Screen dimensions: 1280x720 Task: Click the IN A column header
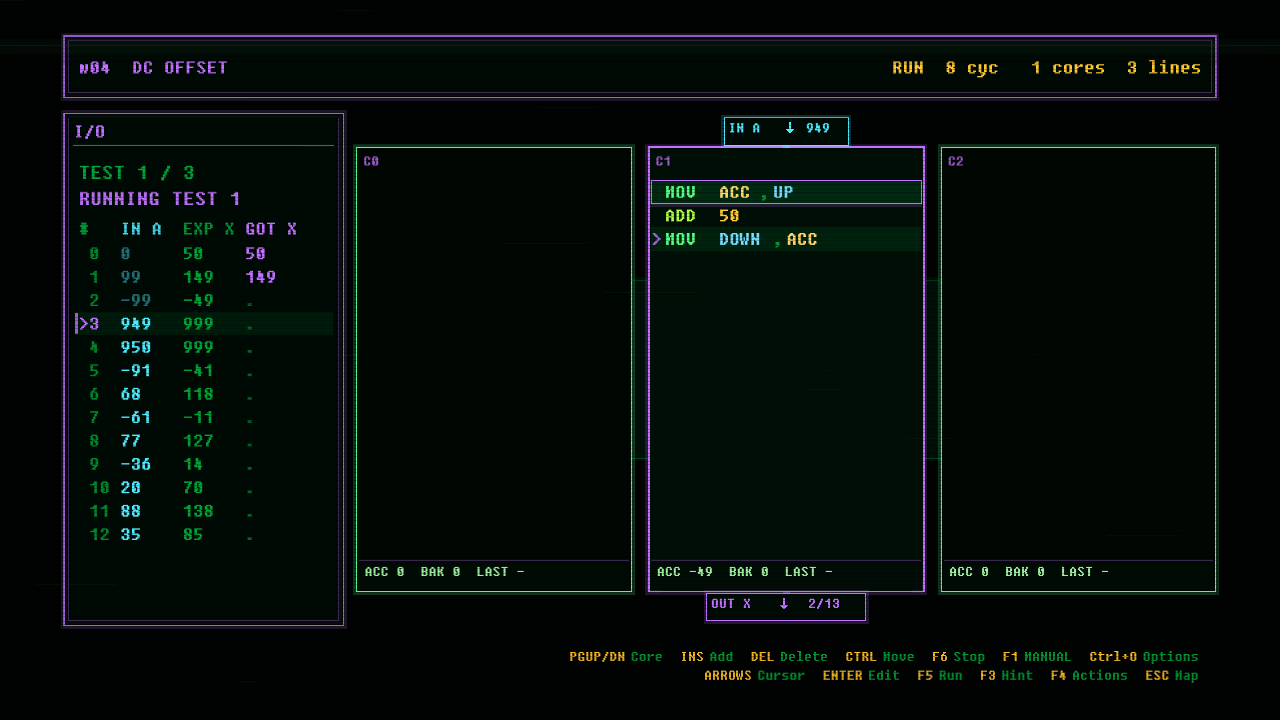coord(141,229)
